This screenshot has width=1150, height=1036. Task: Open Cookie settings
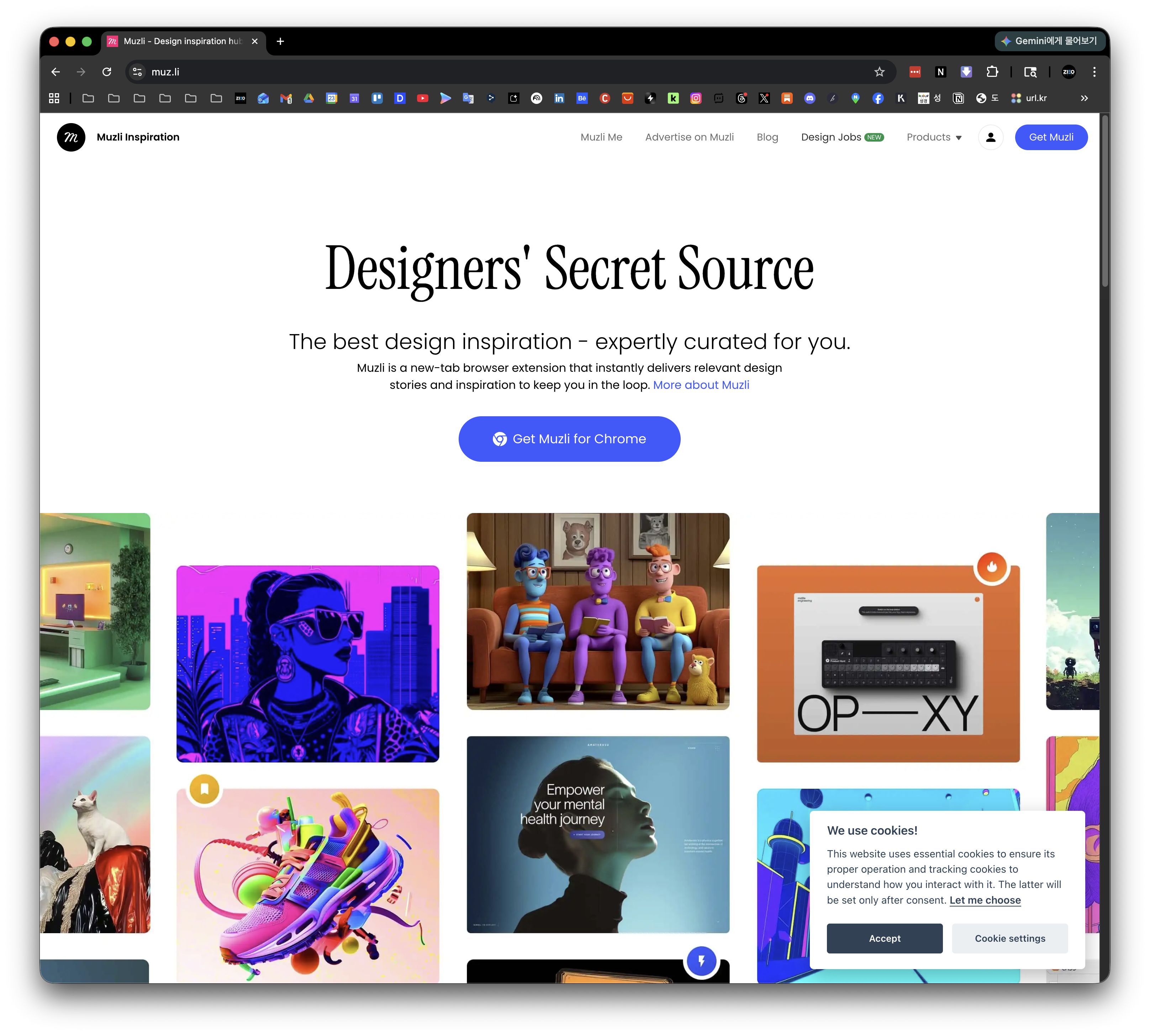pyautogui.click(x=1010, y=938)
